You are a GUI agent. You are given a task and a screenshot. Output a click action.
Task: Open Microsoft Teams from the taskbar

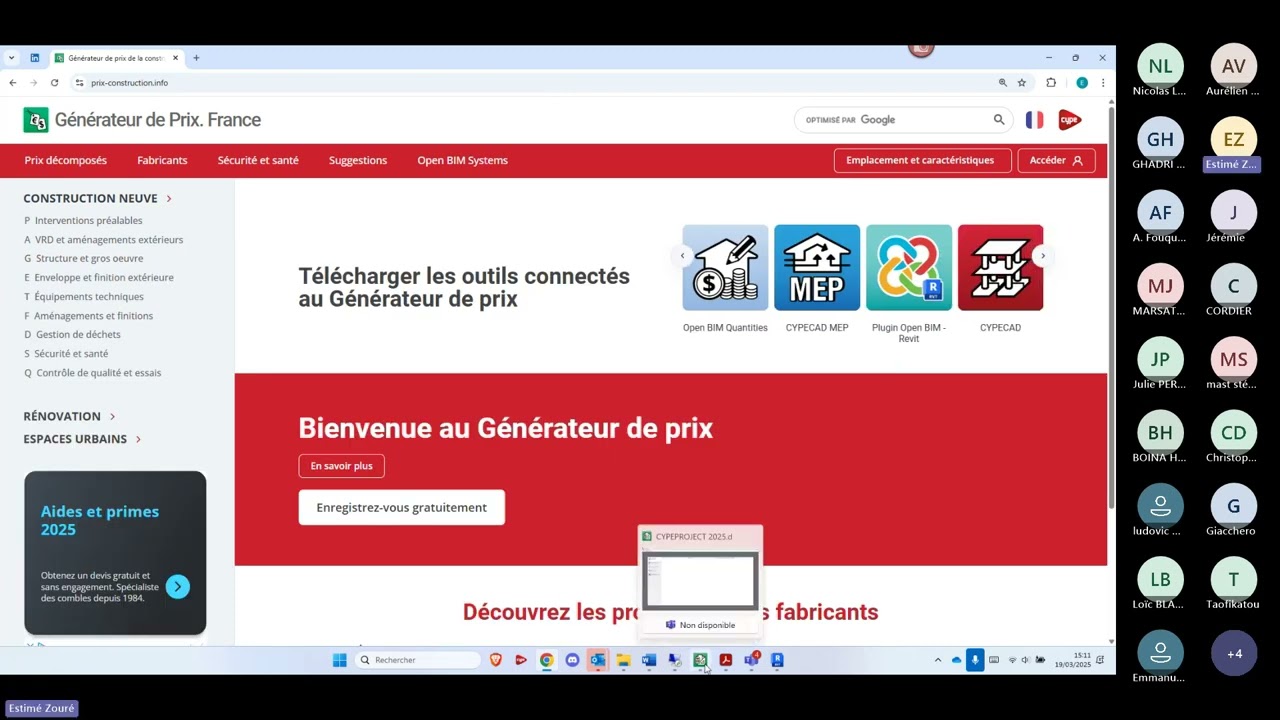pos(752,660)
